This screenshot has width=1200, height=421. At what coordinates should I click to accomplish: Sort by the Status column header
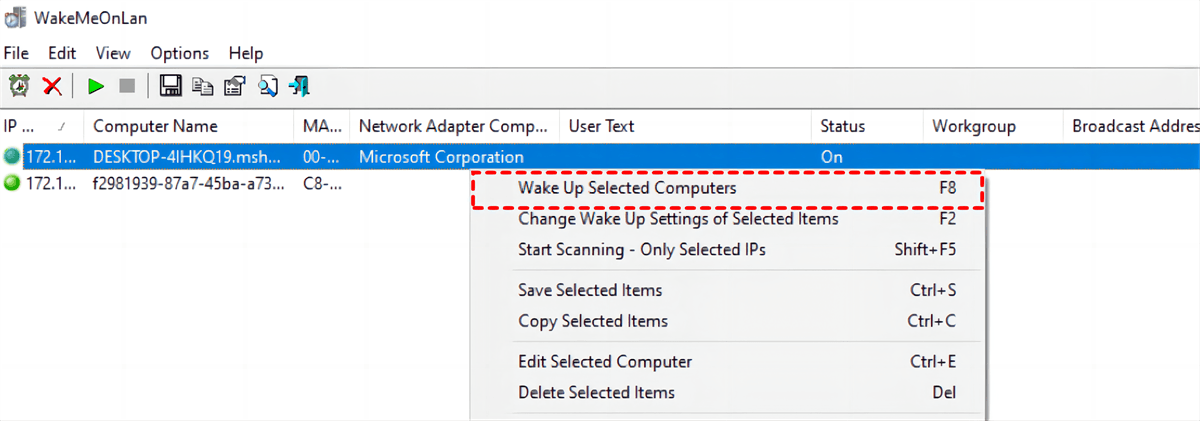coord(842,127)
